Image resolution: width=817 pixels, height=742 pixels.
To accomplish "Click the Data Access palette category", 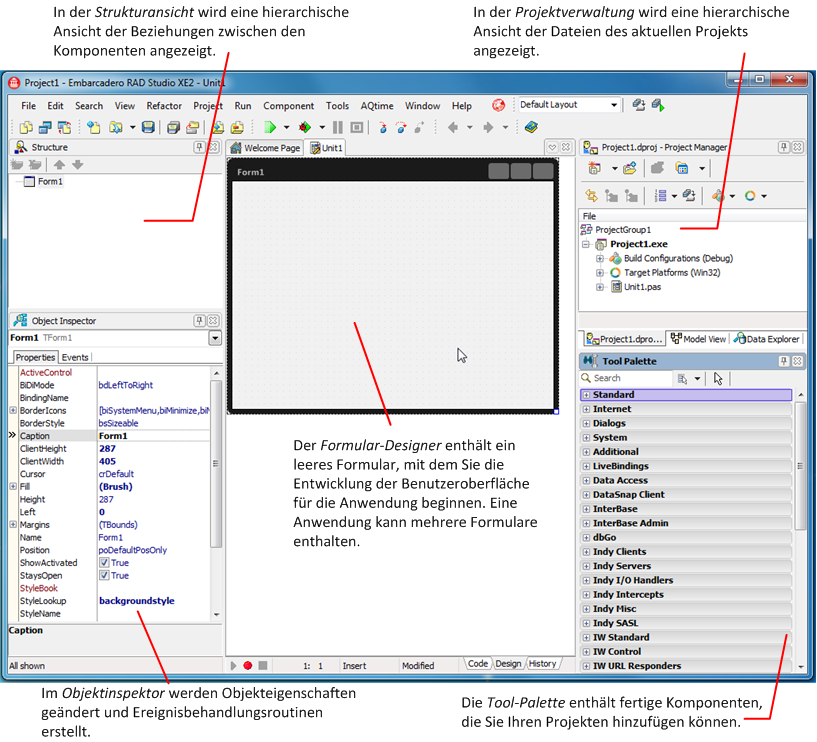I will point(686,480).
